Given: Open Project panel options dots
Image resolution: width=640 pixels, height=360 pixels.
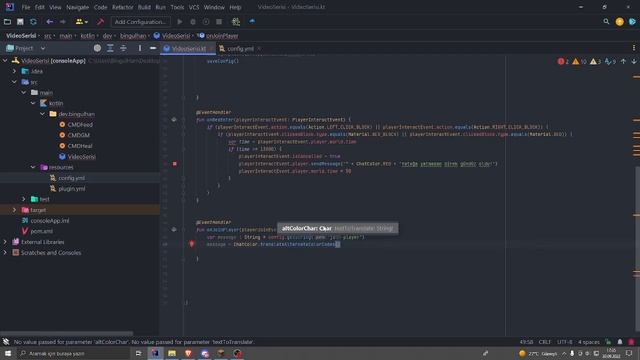Looking at the screenshot, I should (140, 48).
